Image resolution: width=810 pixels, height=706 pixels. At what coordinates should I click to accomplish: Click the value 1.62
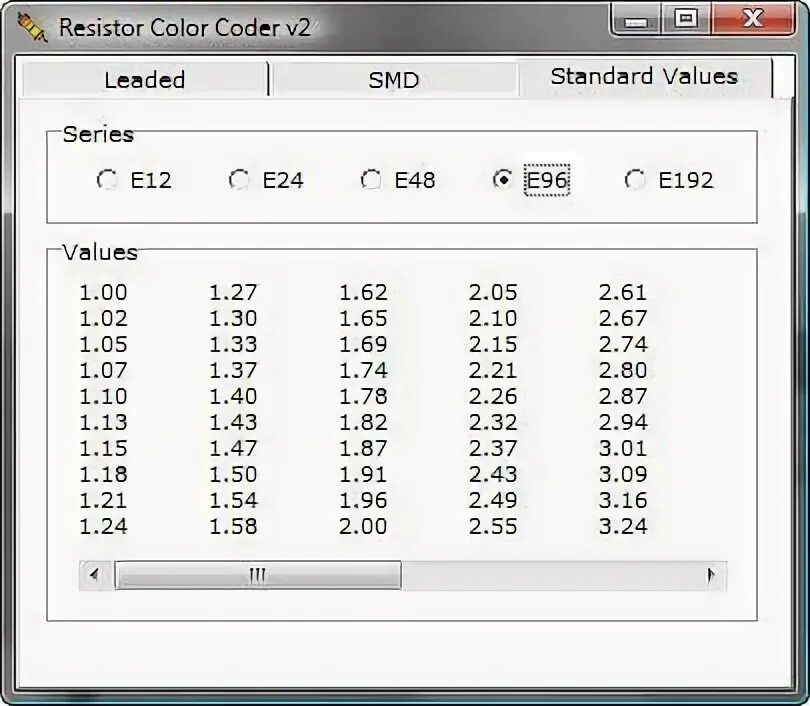[x=363, y=292]
